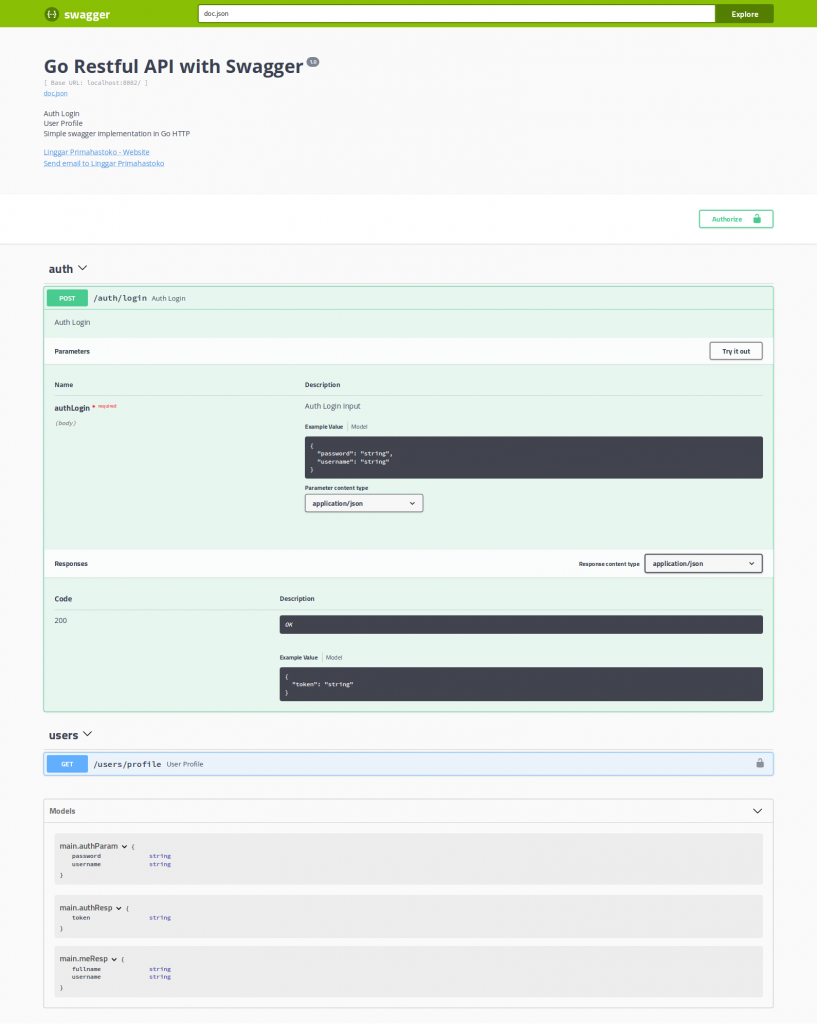The image size is (817, 1024).
Task: Collapse the auth section chevron
Action: point(83,268)
